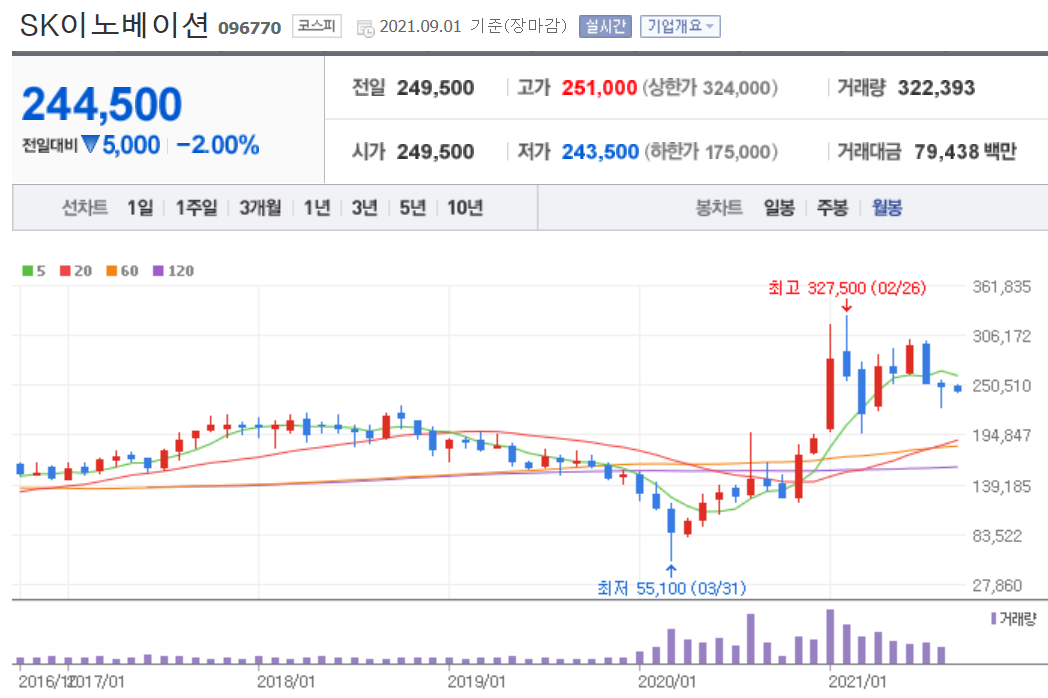
Task: Click the 전일 value 249,500
Action: (435, 88)
